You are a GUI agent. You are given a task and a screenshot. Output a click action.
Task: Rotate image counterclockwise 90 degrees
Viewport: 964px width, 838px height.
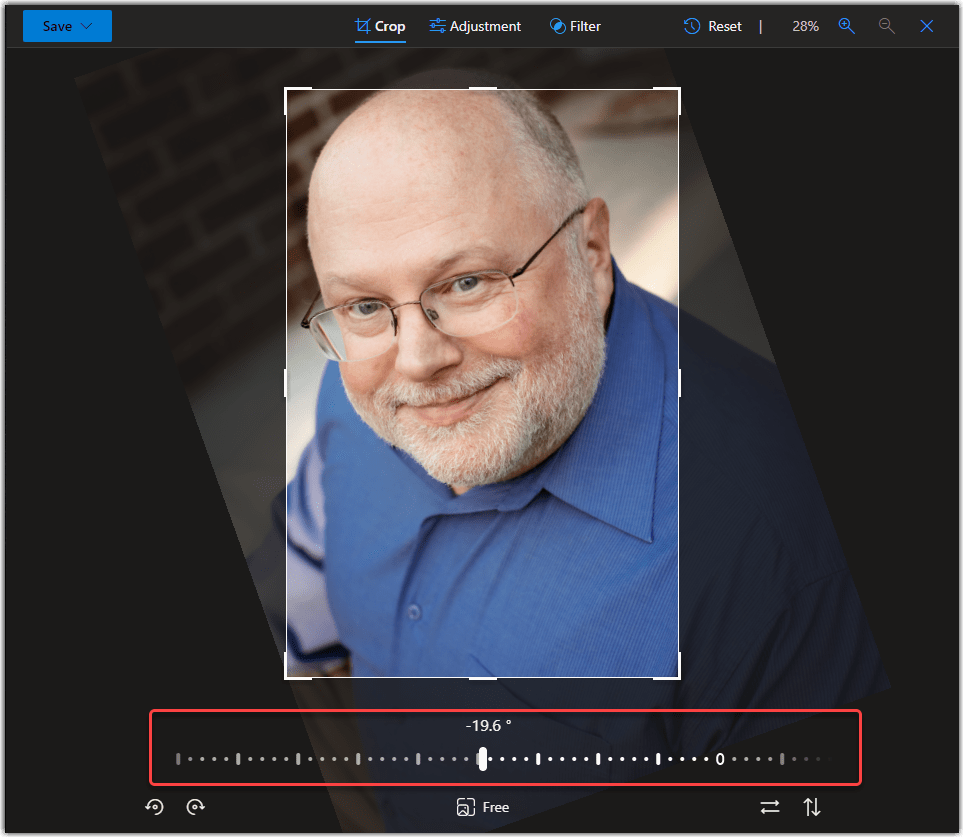pos(154,807)
